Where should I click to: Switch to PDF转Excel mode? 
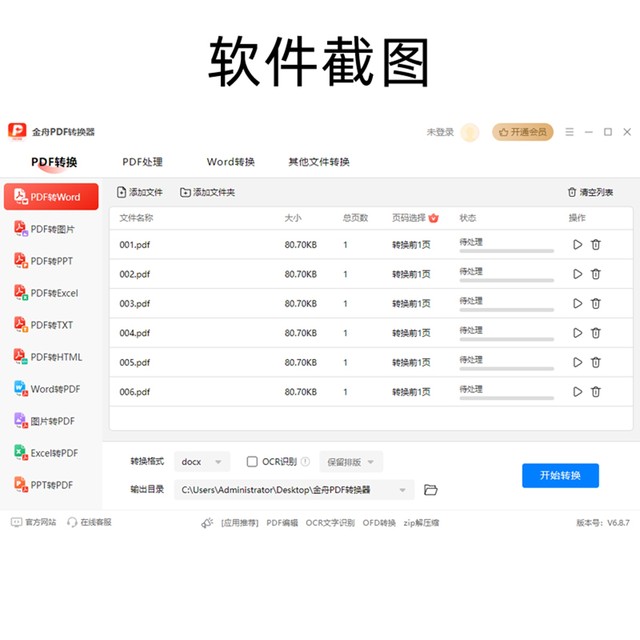[x=46, y=293]
